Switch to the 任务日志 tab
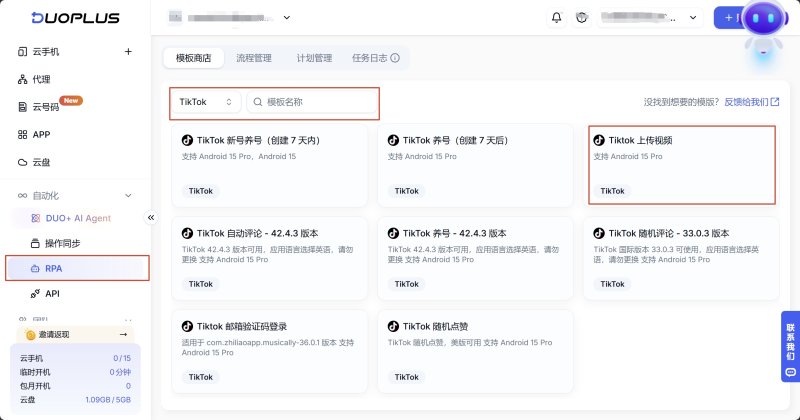This screenshot has height=420, width=800. [369, 58]
